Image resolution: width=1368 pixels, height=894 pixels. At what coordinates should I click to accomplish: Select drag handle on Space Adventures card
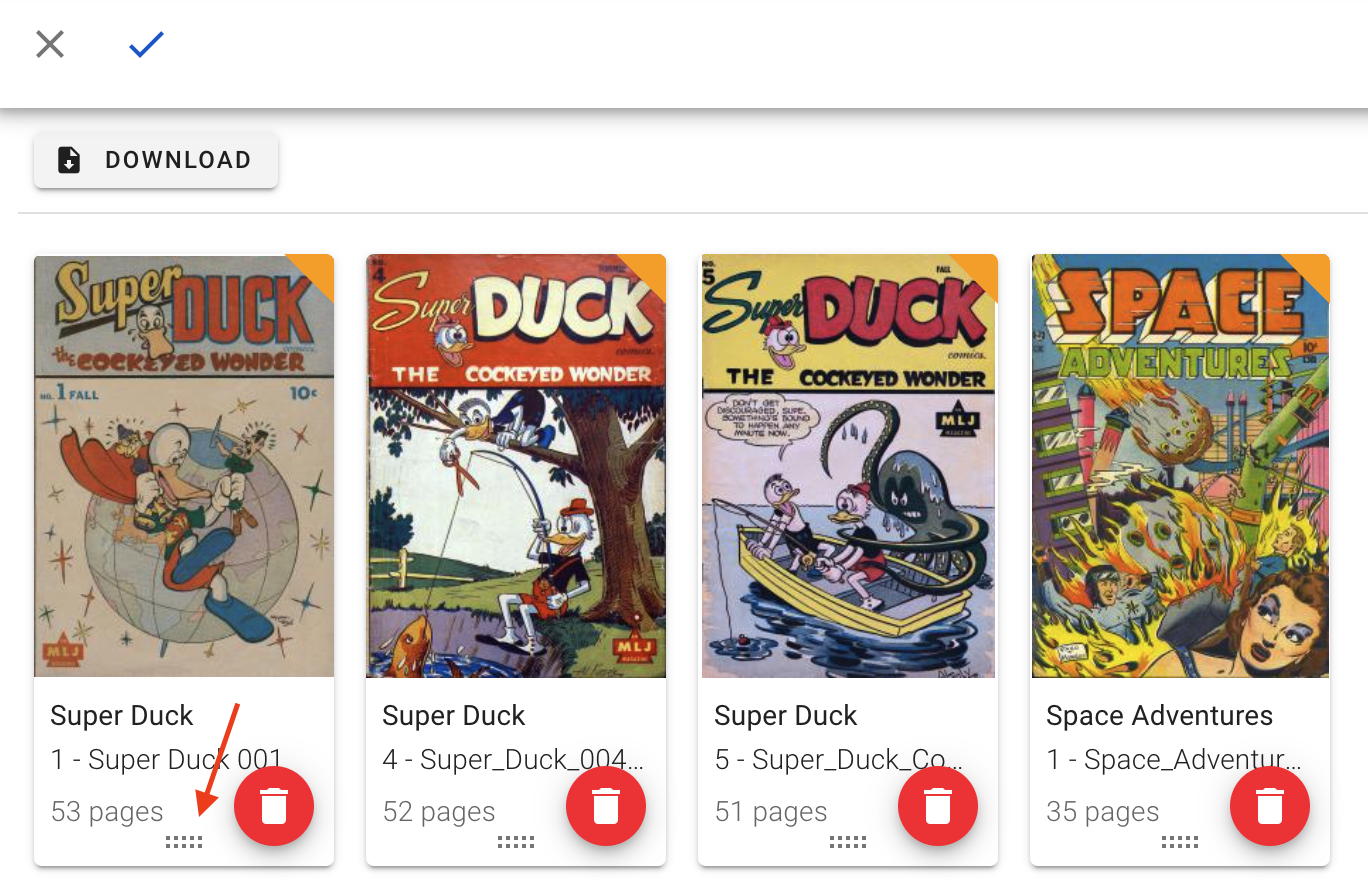[x=1180, y=843]
